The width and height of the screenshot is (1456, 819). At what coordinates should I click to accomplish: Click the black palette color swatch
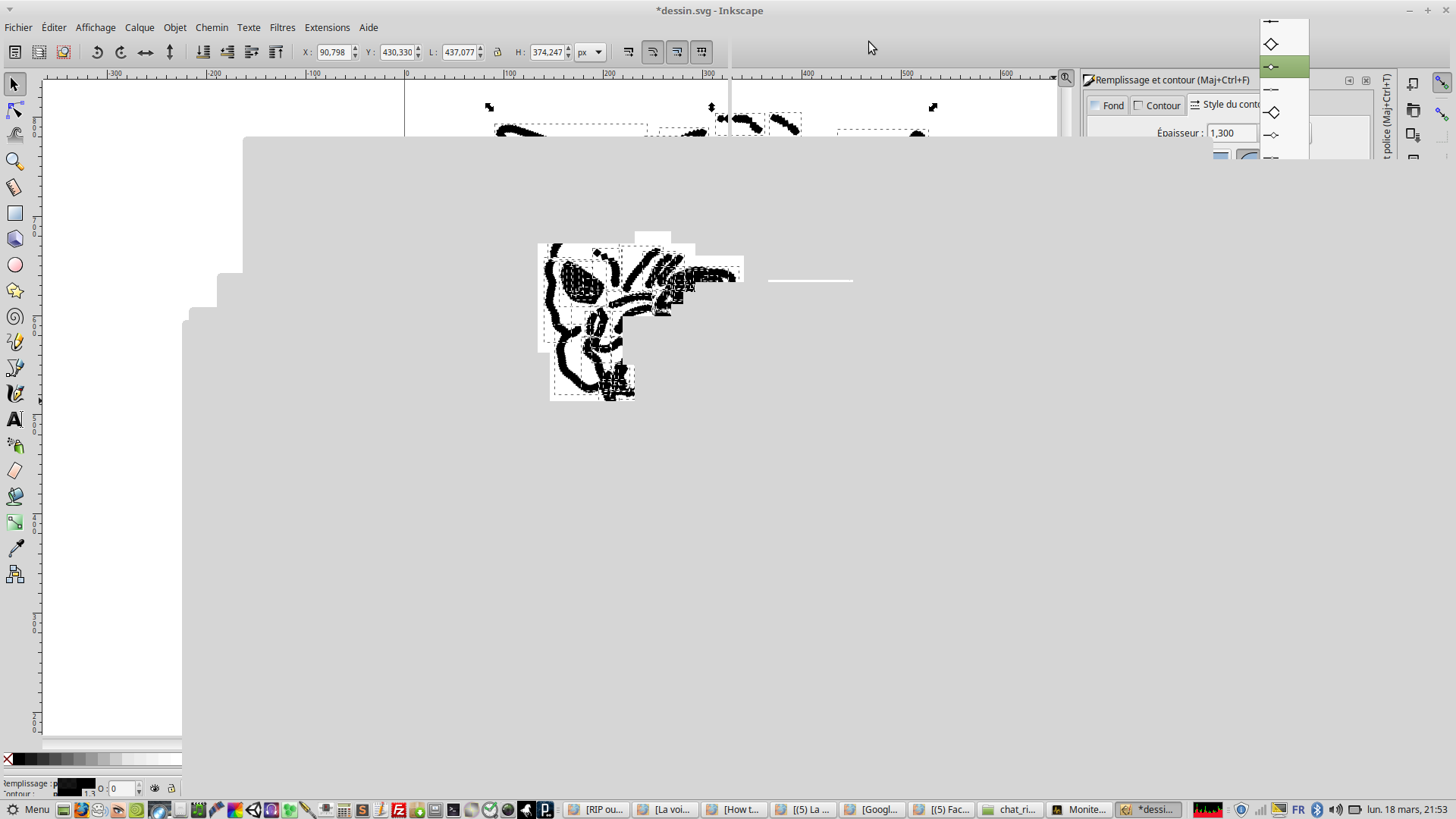19,759
